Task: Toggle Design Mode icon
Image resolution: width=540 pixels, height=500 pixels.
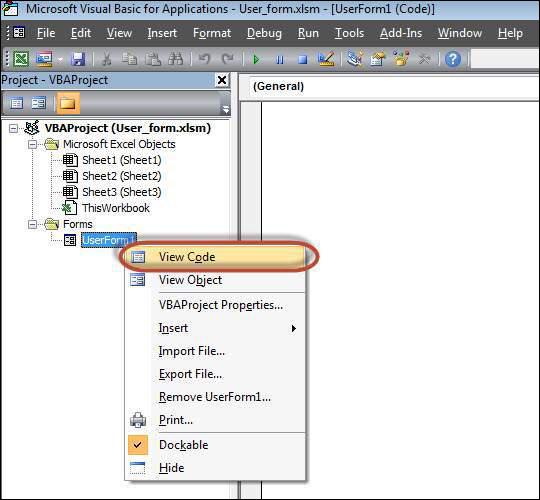Action: click(326, 59)
